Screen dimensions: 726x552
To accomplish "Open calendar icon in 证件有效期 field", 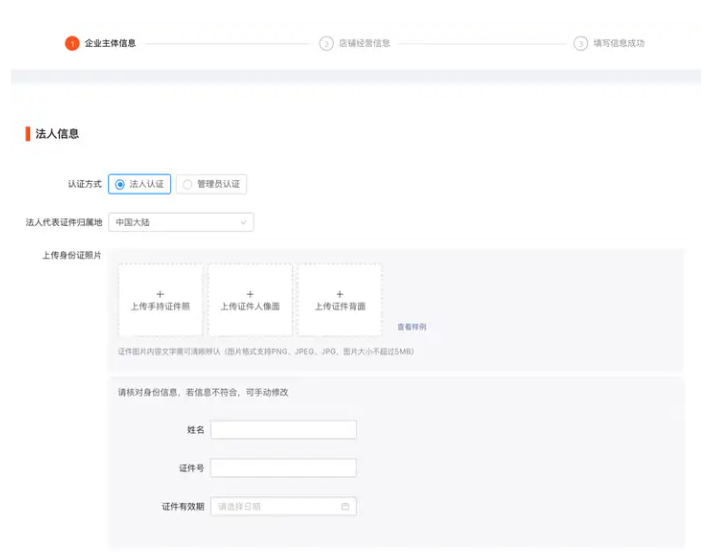I will [345, 507].
